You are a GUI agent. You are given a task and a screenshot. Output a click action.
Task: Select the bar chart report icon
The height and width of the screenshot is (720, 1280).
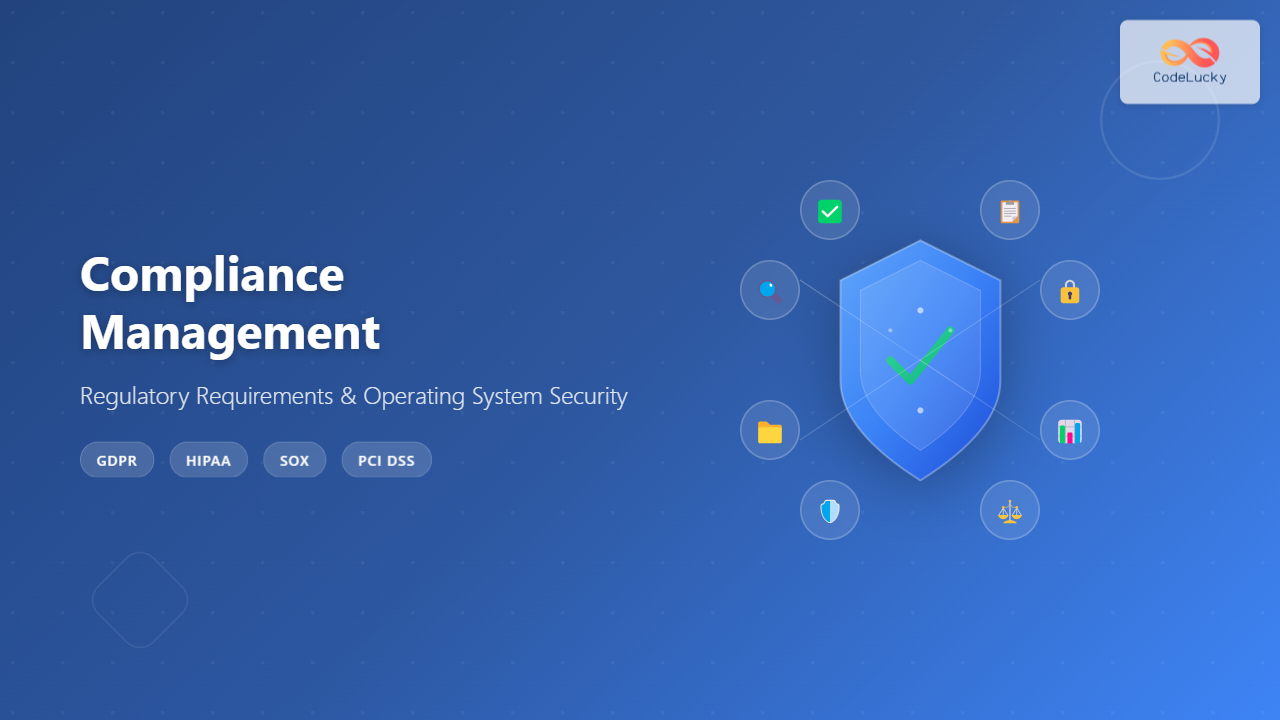tap(1070, 431)
